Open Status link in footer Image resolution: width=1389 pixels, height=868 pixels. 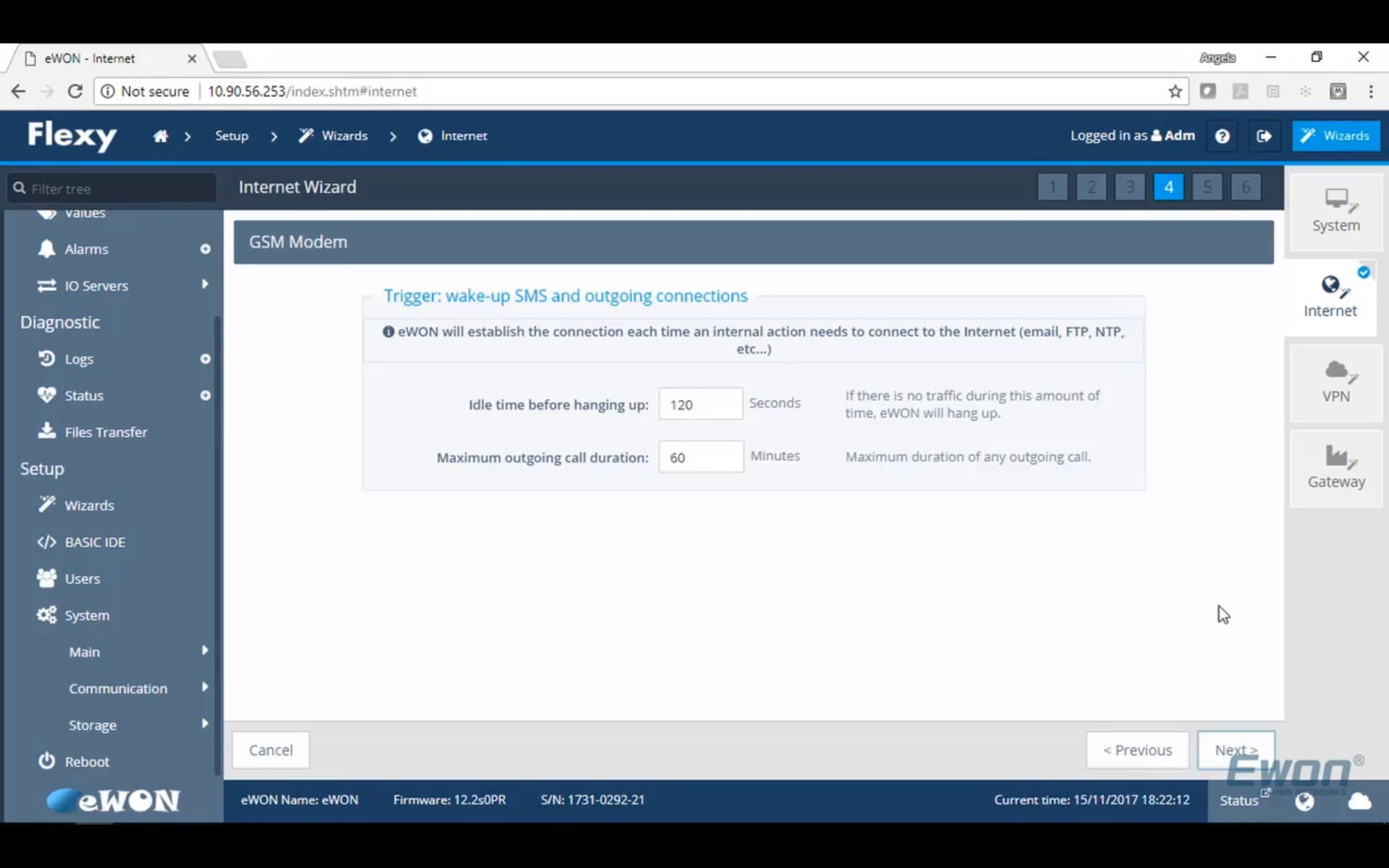(1239, 800)
